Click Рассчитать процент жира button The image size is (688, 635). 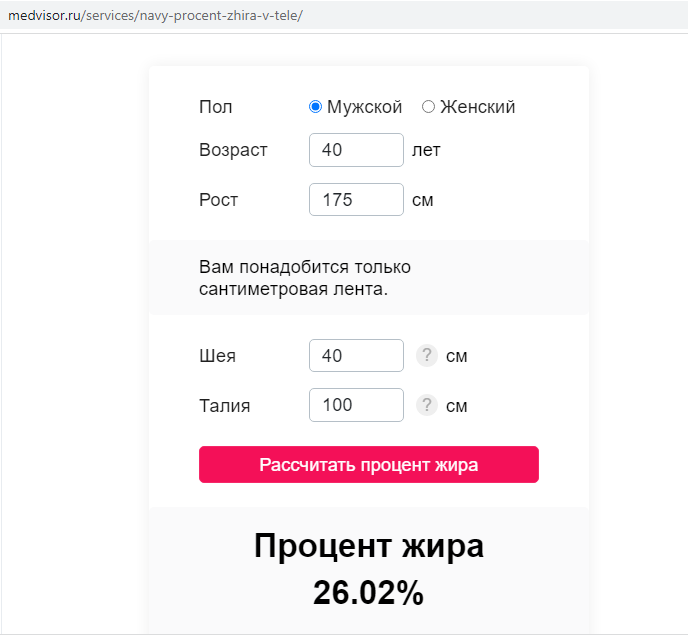click(x=369, y=465)
